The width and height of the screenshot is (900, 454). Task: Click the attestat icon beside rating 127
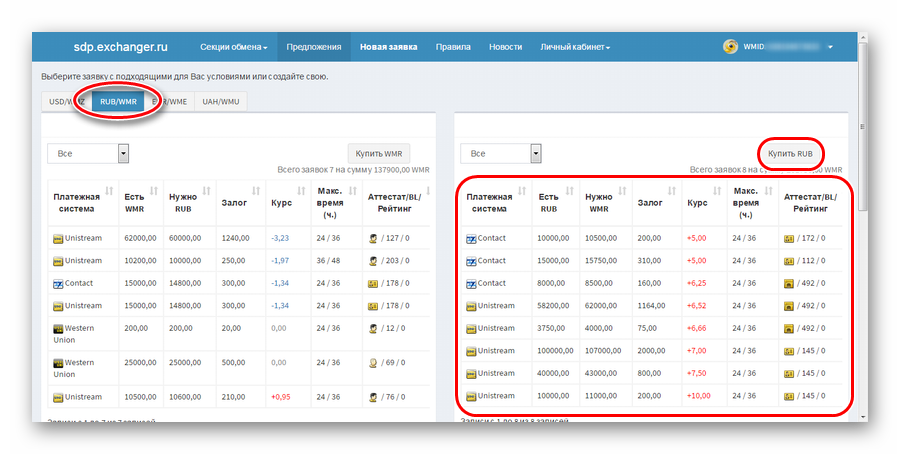(x=373, y=238)
